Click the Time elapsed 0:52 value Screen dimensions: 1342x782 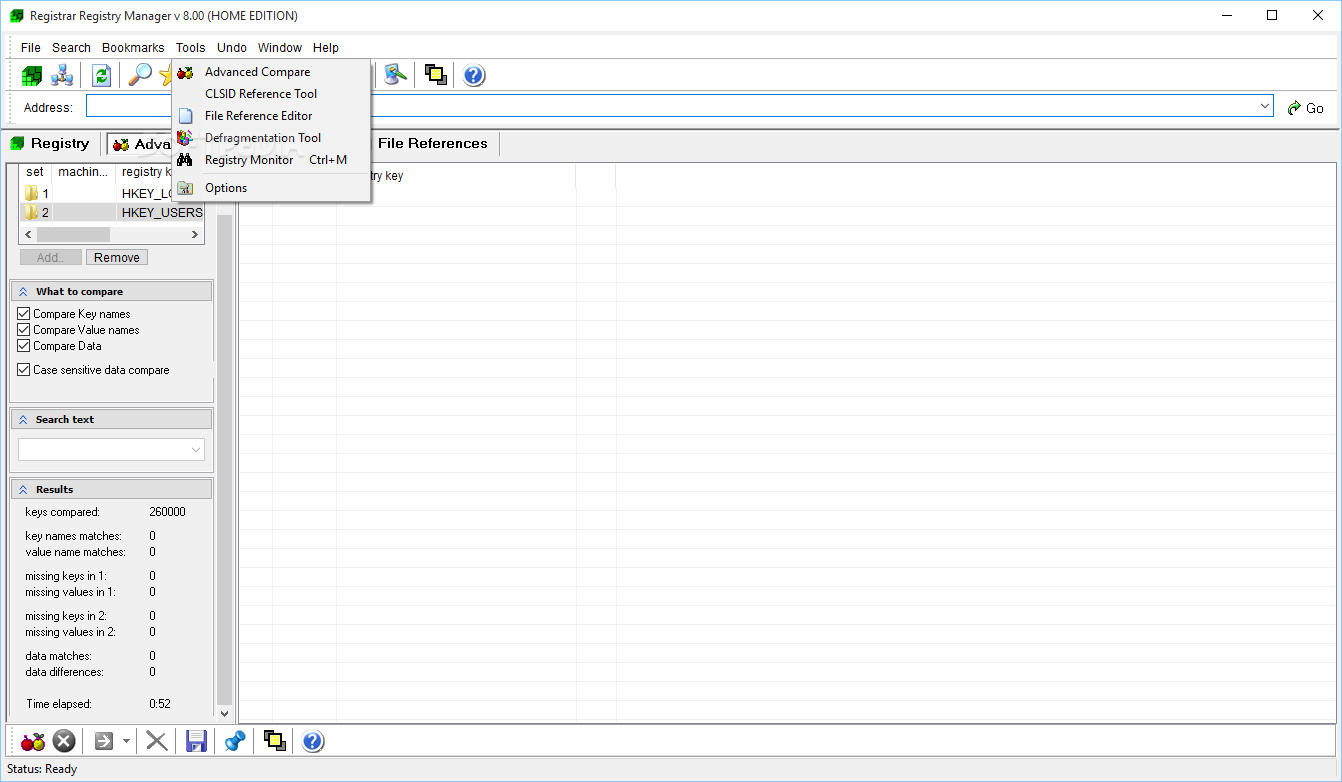(160, 704)
